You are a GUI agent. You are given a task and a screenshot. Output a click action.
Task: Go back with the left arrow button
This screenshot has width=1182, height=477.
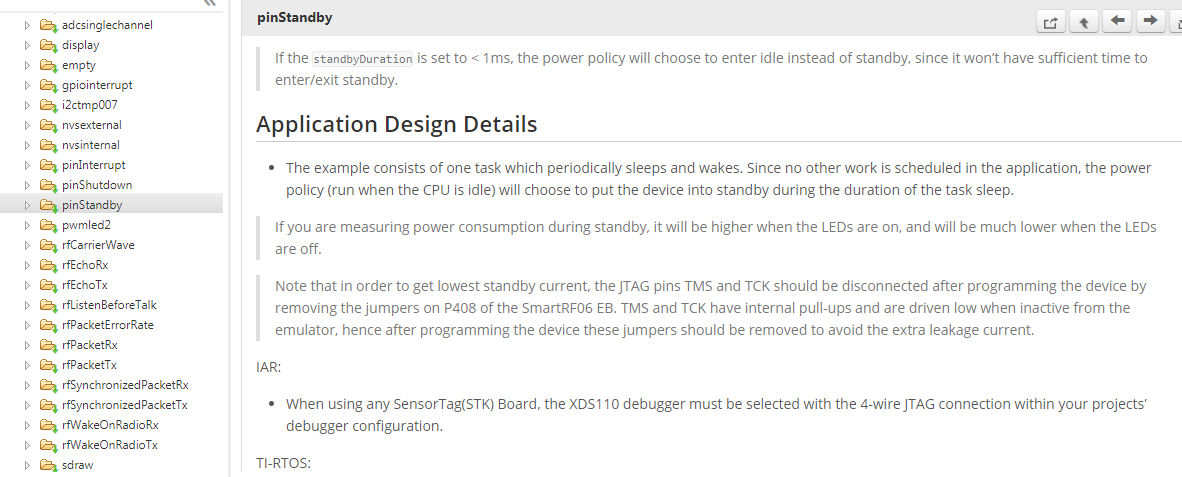(x=1117, y=22)
